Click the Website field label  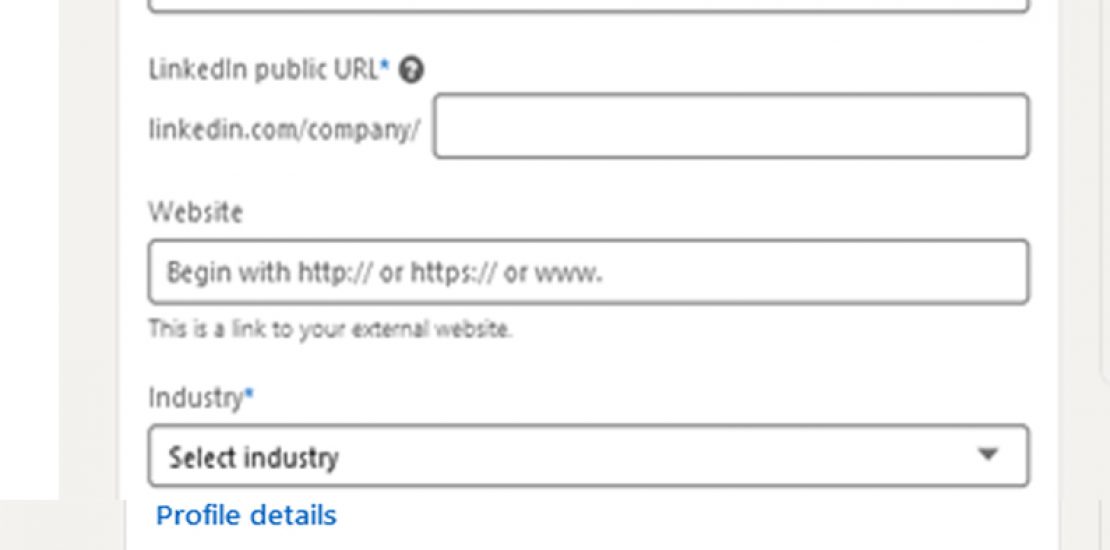(195, 212)
